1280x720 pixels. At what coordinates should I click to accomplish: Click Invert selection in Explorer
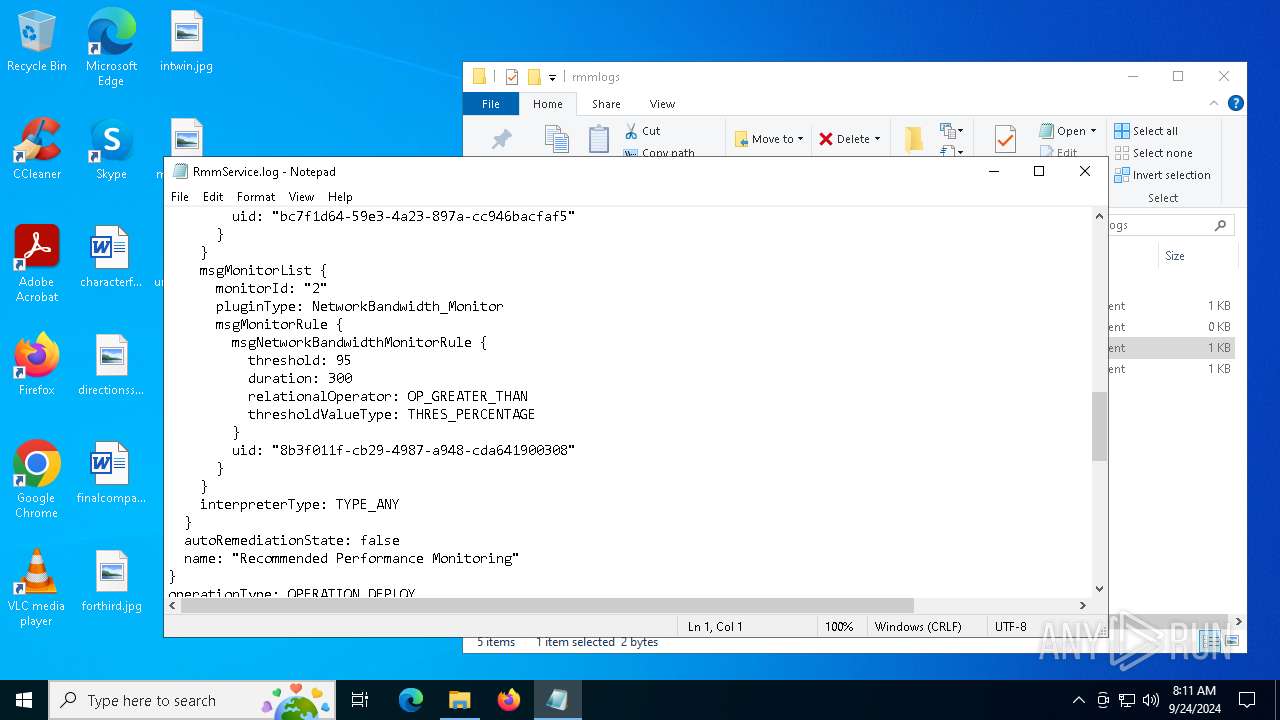(x=1162, y=175)
